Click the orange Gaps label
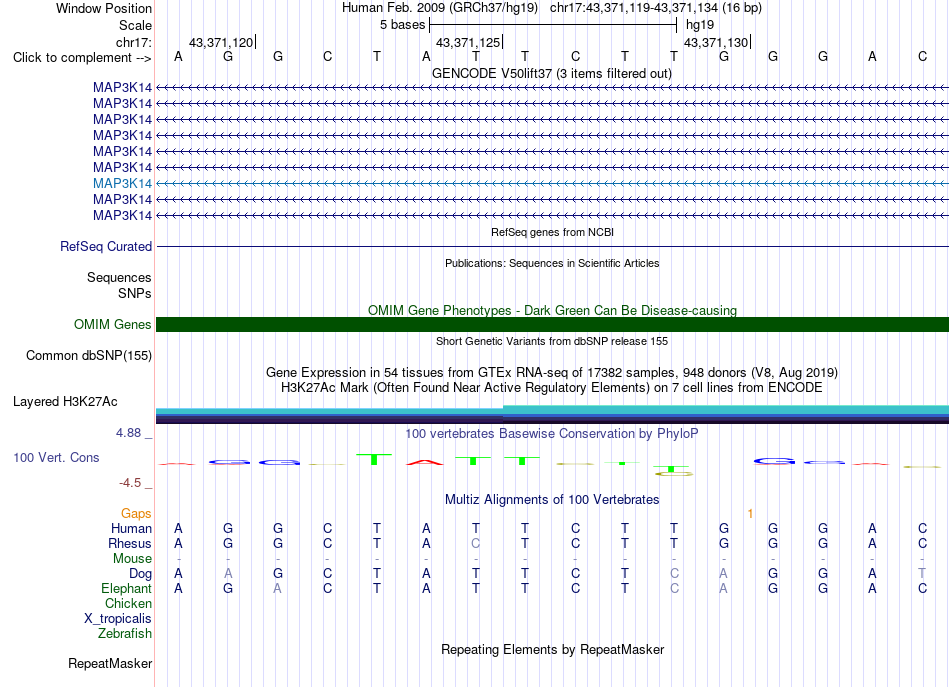 pos(136,513)
